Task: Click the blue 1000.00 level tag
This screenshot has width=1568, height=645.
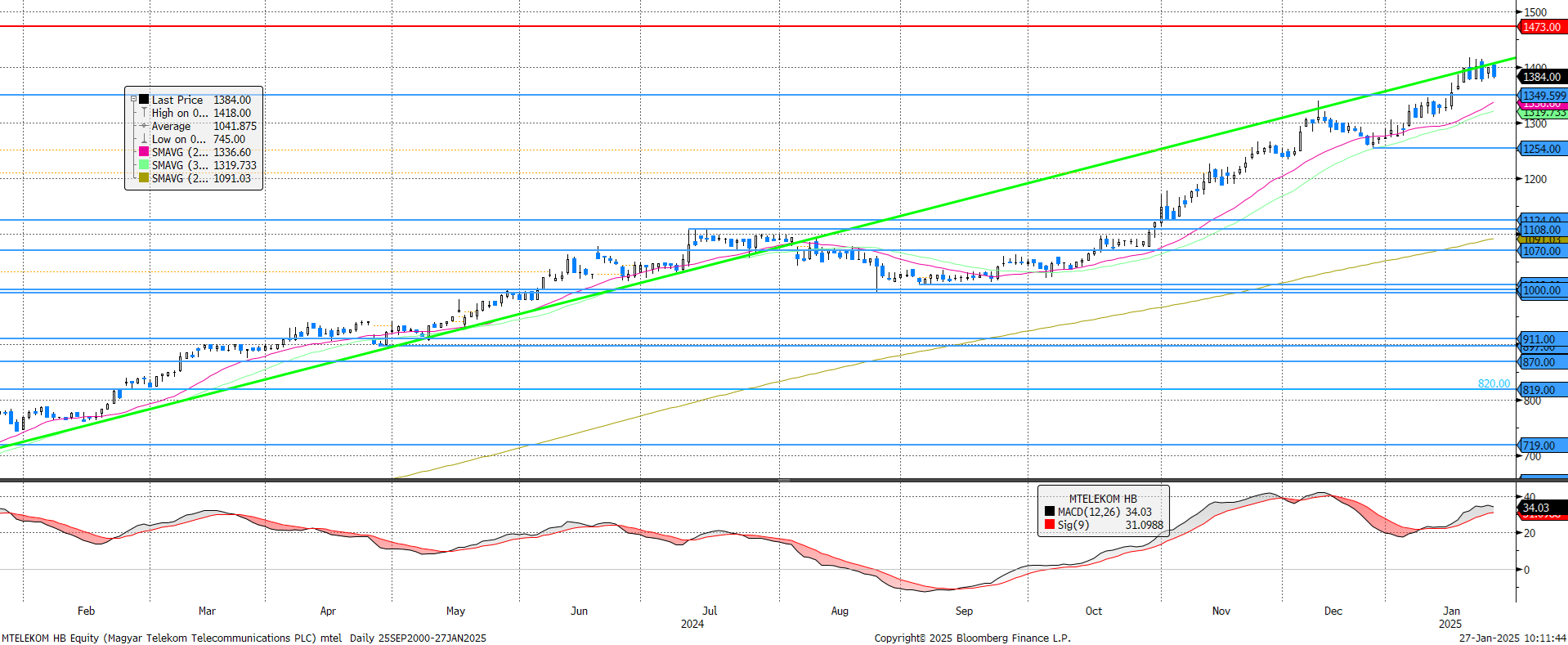Action: (x=1542, y=290)
